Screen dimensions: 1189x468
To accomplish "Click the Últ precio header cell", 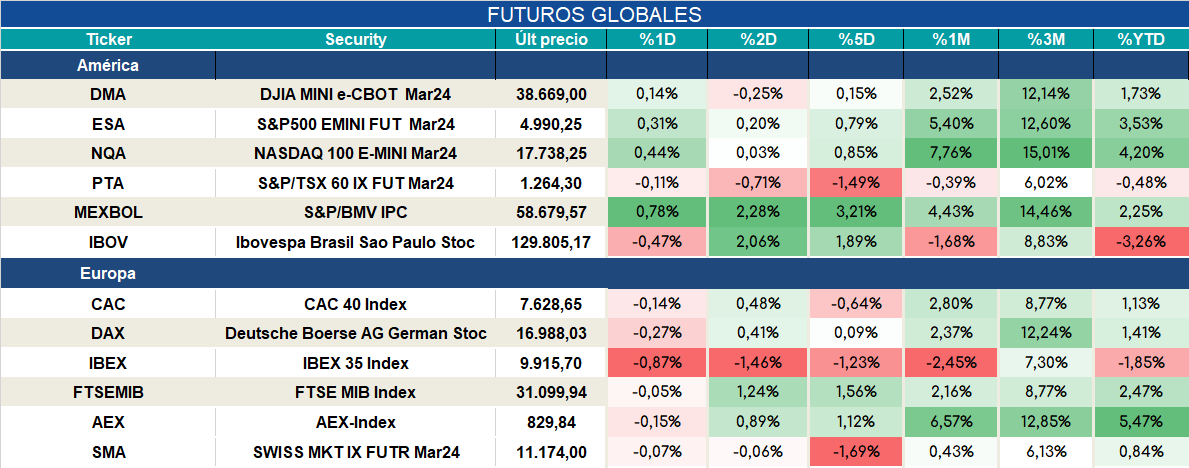I will pos(551,40).
